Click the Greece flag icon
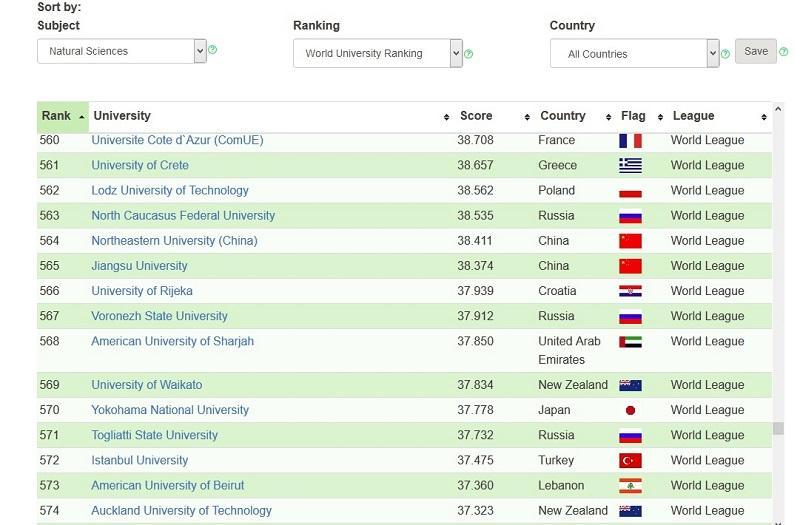800x525 pixels. [x=630, y=166]
